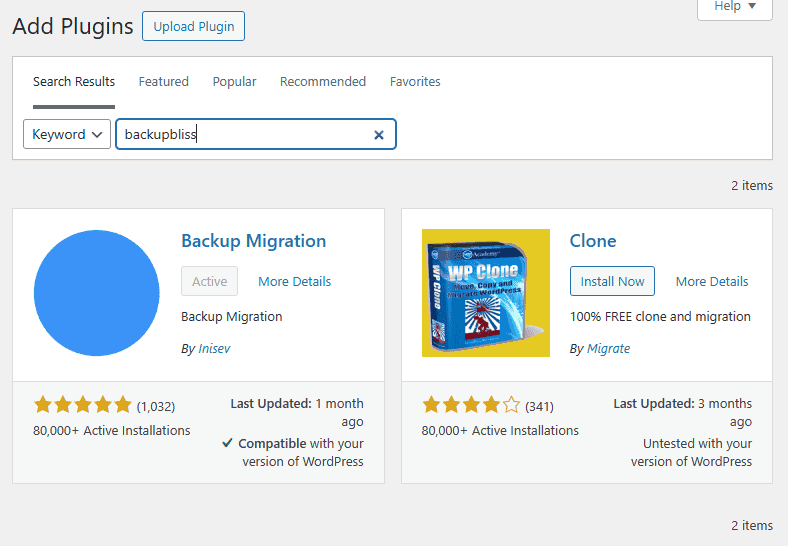
Task: Go to the Favorites tab
Action: coord(415,82)
